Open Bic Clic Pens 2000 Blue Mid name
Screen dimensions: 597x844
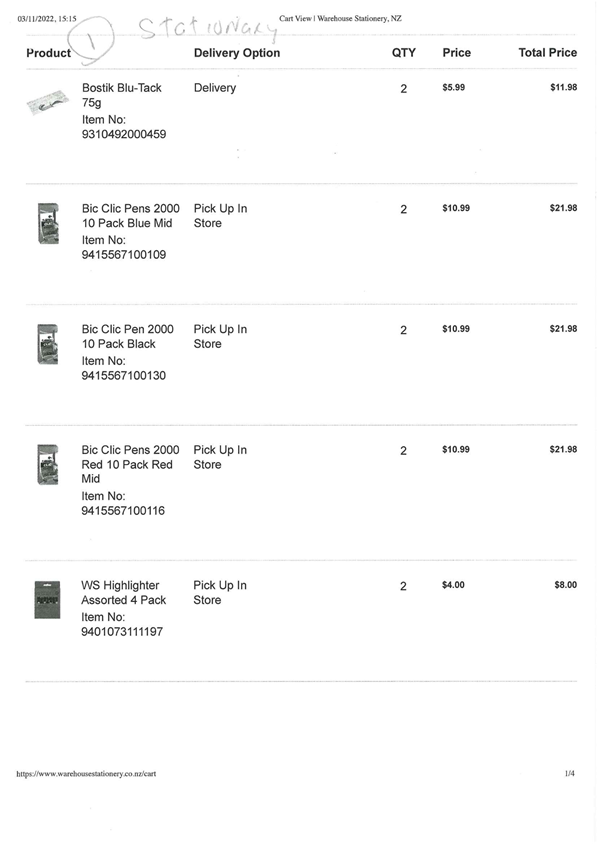pyautogui.click(x=131, y=215)
